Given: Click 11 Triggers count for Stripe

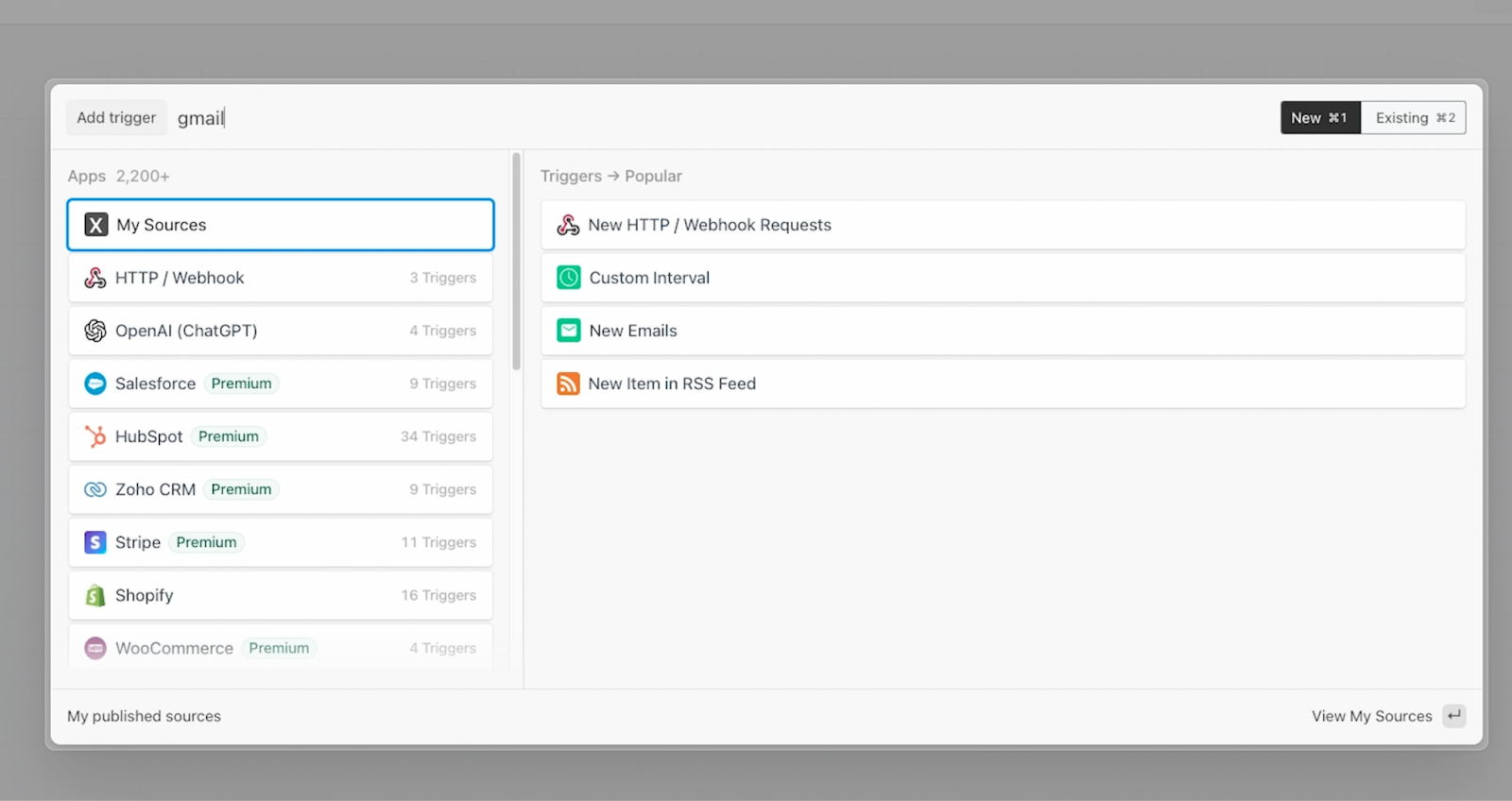Looking at the screenshot, I should [438, 542].
